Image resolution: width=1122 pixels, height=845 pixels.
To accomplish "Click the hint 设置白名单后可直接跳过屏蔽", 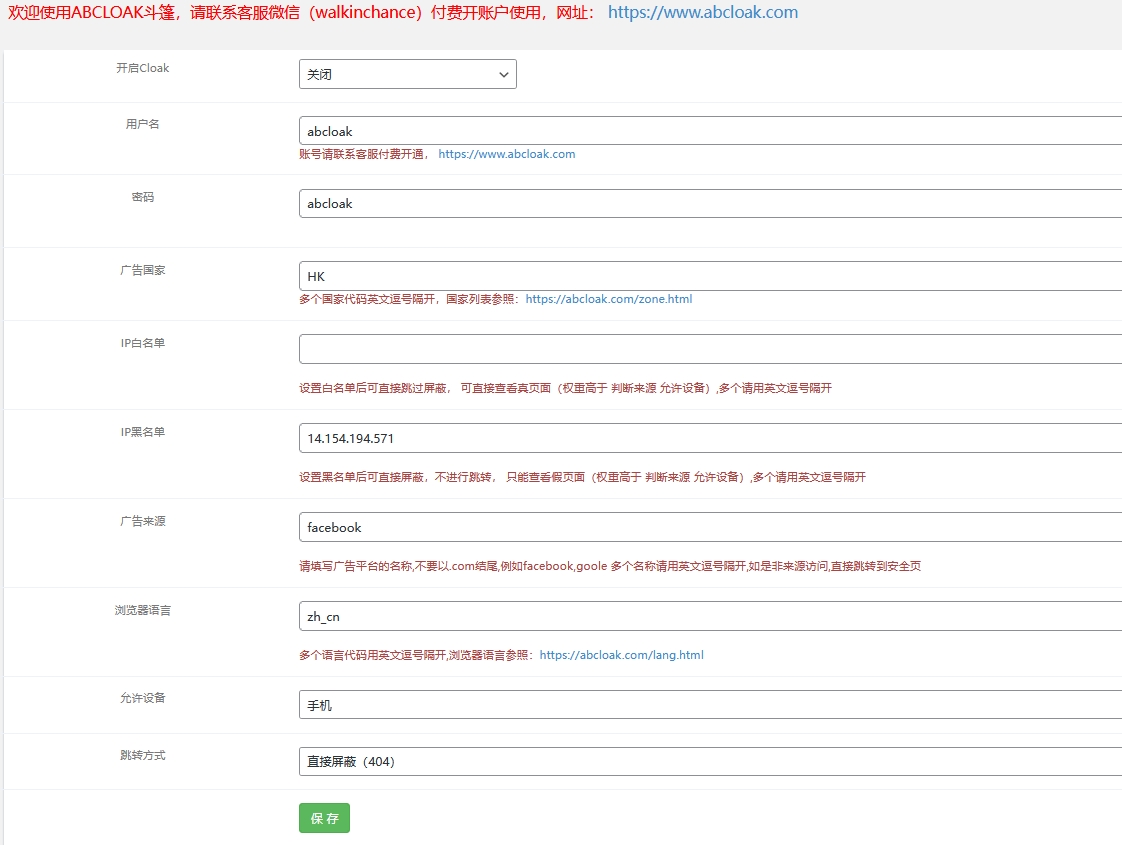I will click(565, 388).
